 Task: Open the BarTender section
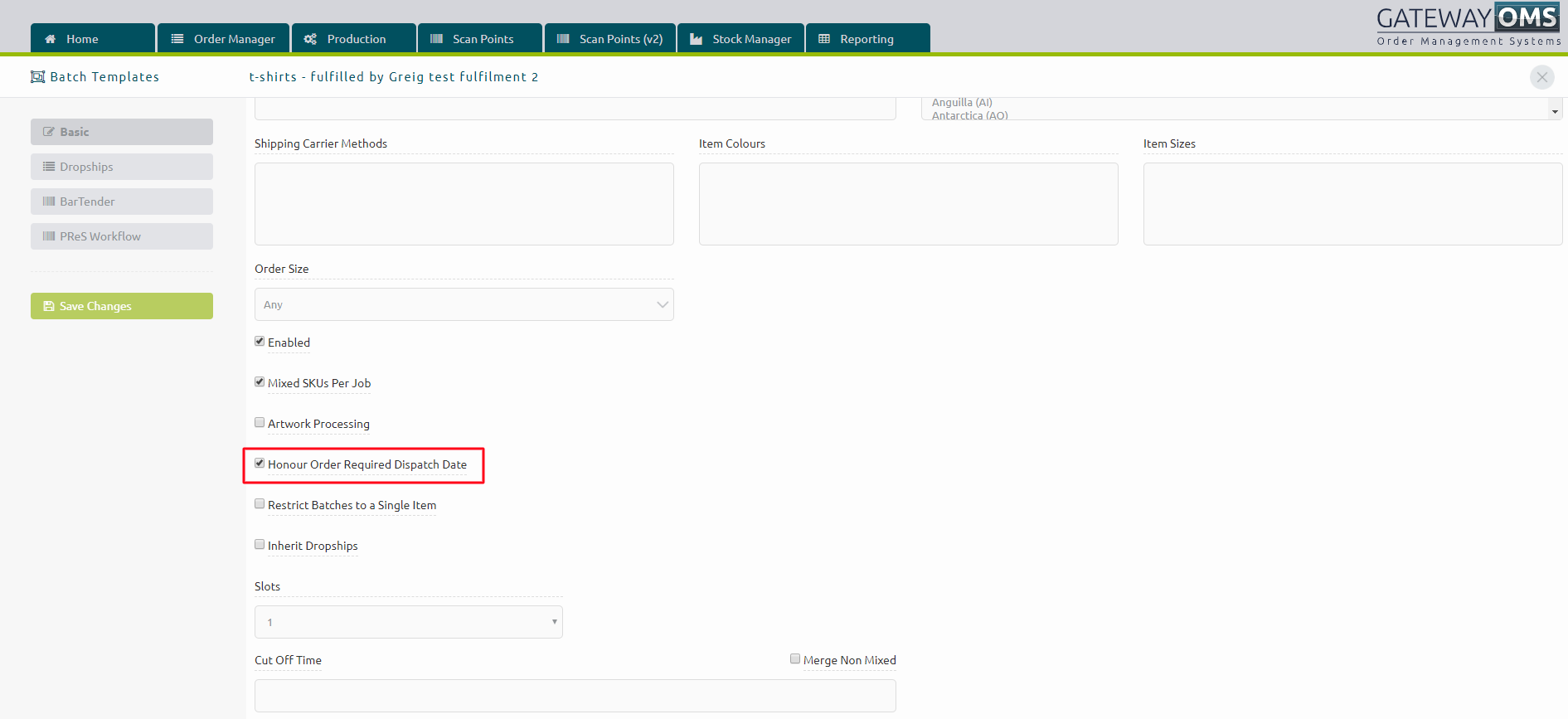122,202
